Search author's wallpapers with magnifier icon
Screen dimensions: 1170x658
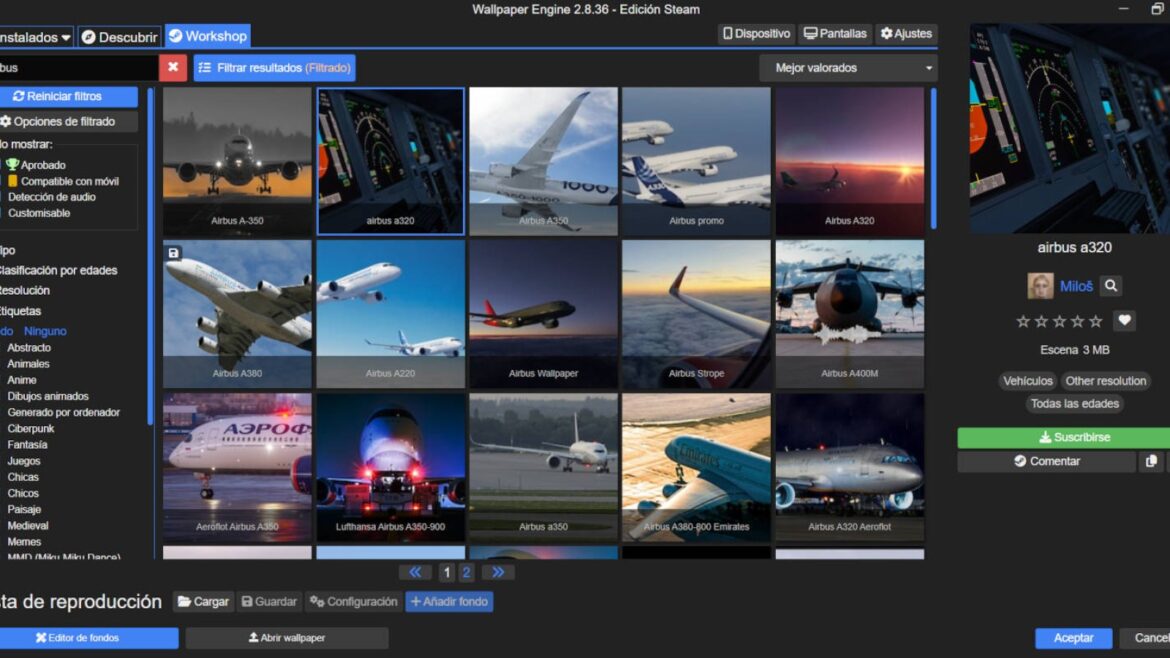coord(1110,286)
